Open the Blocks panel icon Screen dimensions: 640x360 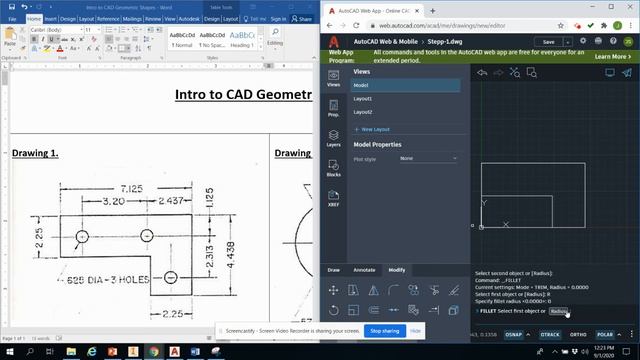pyautogui.click(x=333, y=168)
